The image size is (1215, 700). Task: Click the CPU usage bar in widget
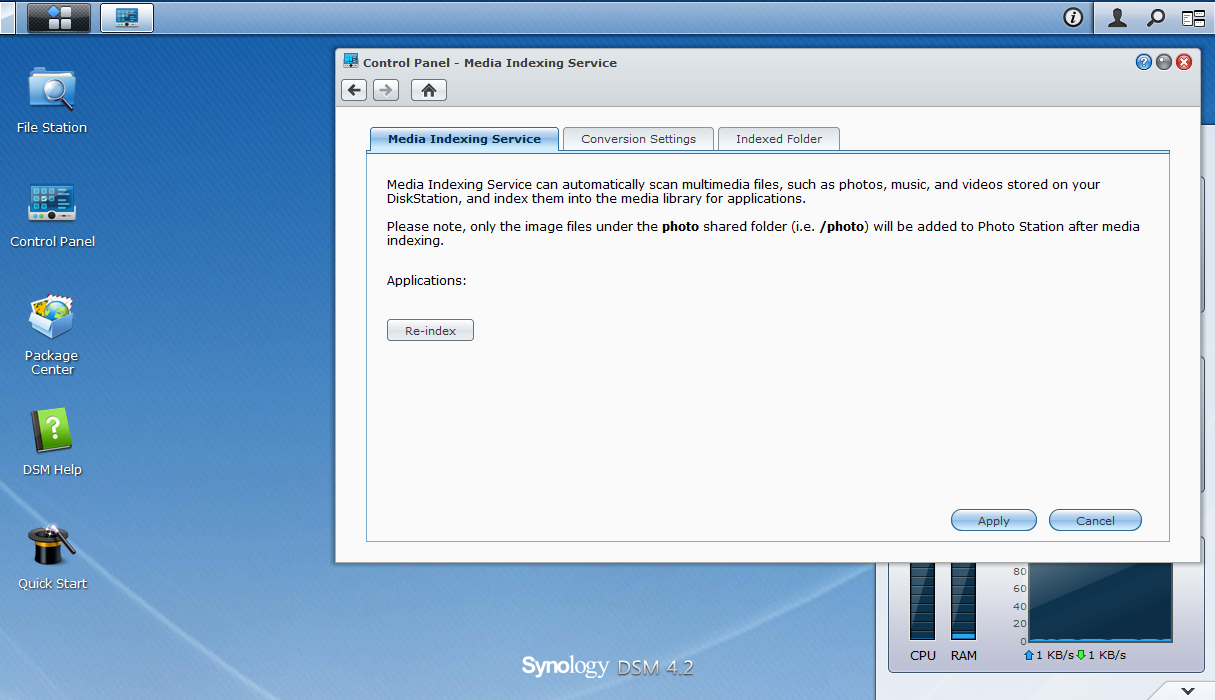[922, 601]
